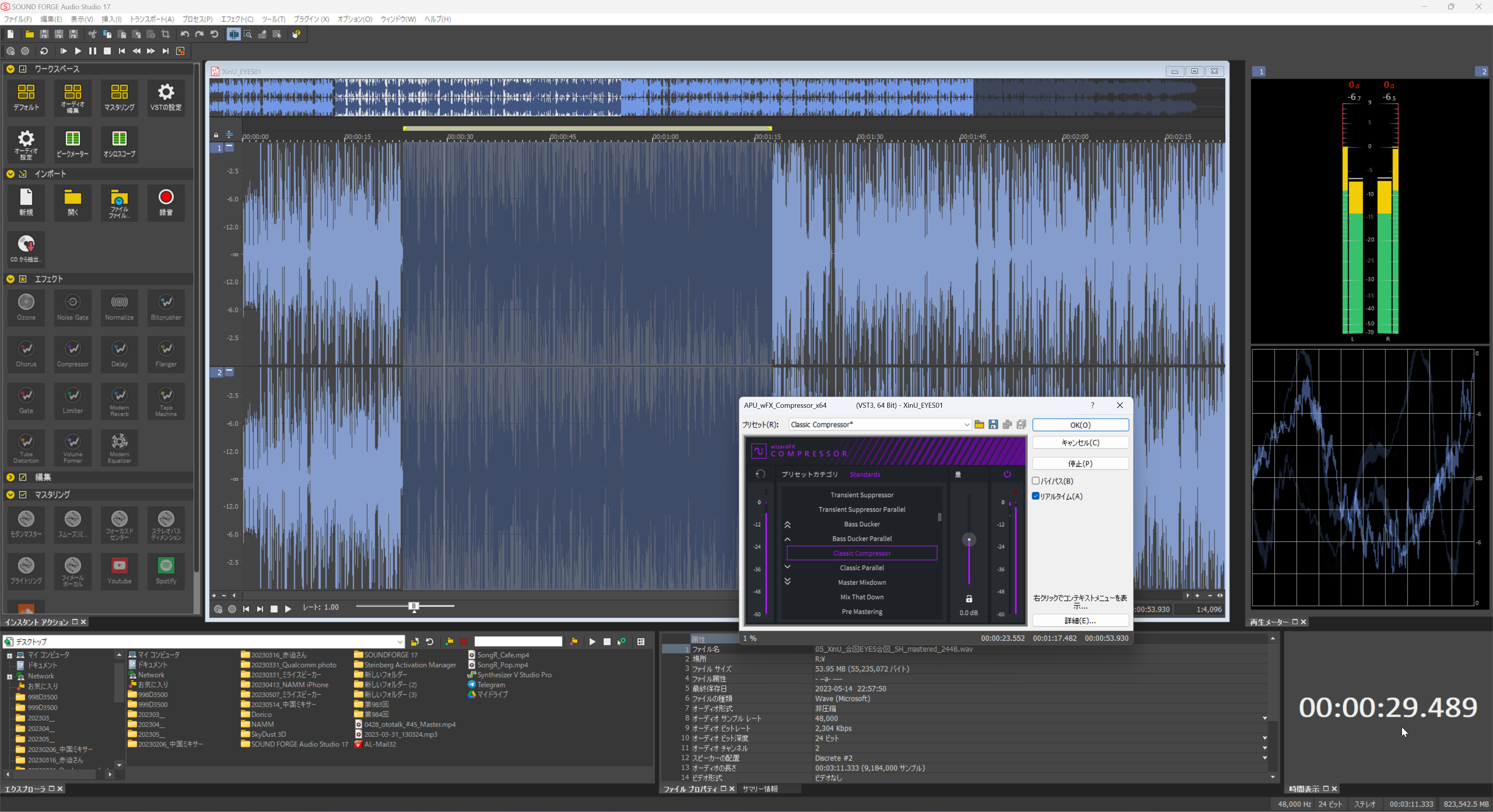Select the Spotify mastering preset
This screenshot has width=1493, height=812.
point(166,571)
